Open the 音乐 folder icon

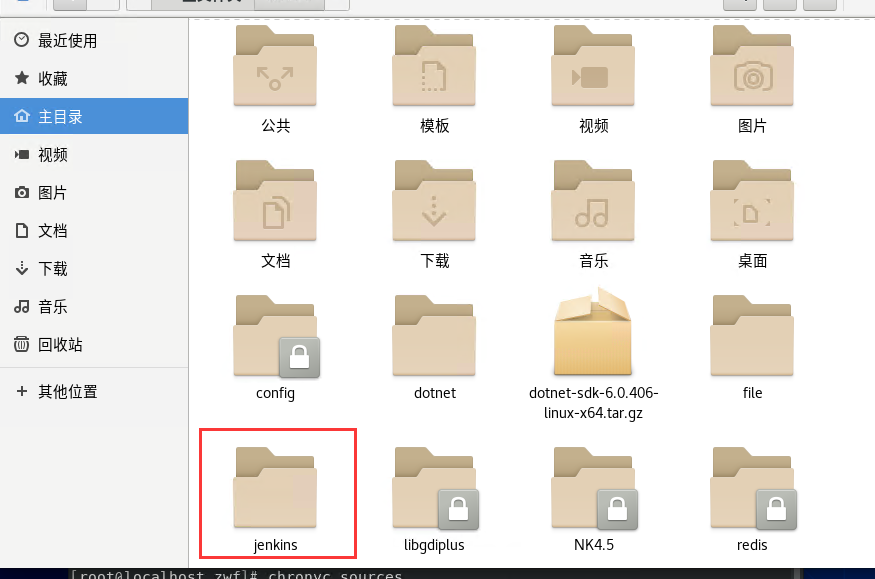593,200
